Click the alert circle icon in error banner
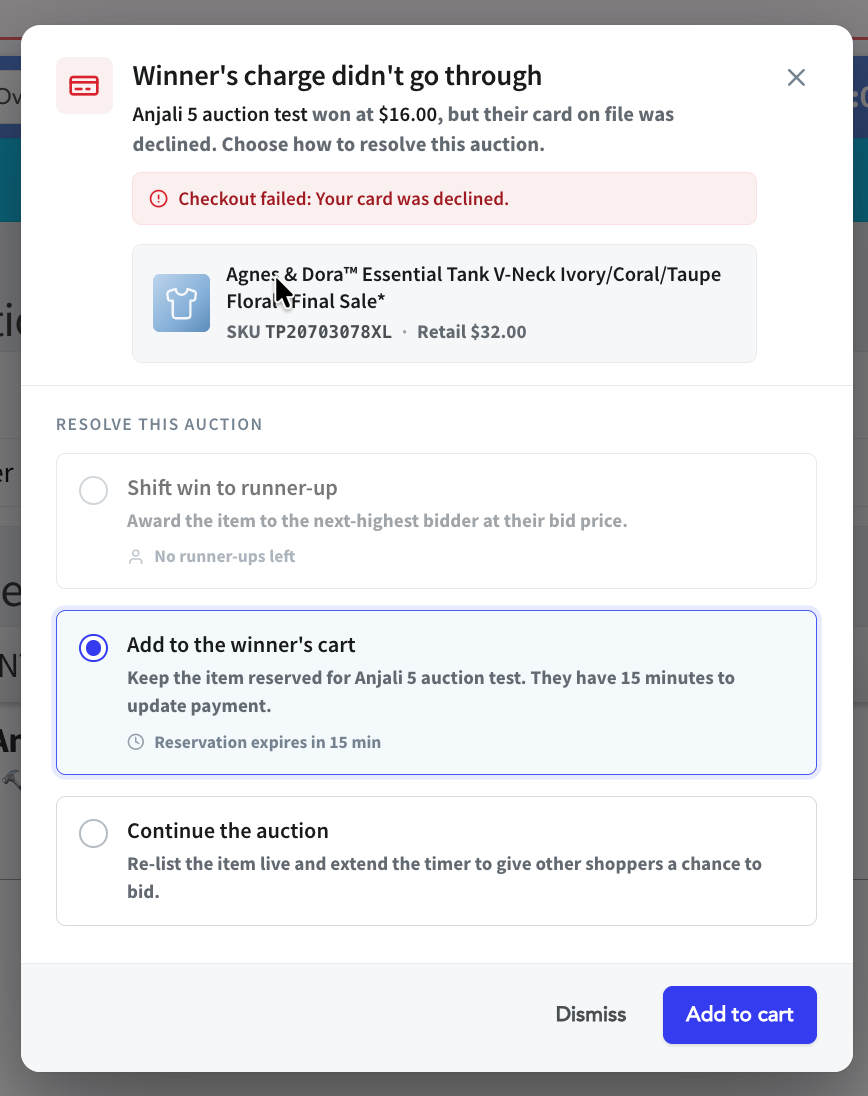This screenshot has height=1096, width=868. [x=159, y=199]
